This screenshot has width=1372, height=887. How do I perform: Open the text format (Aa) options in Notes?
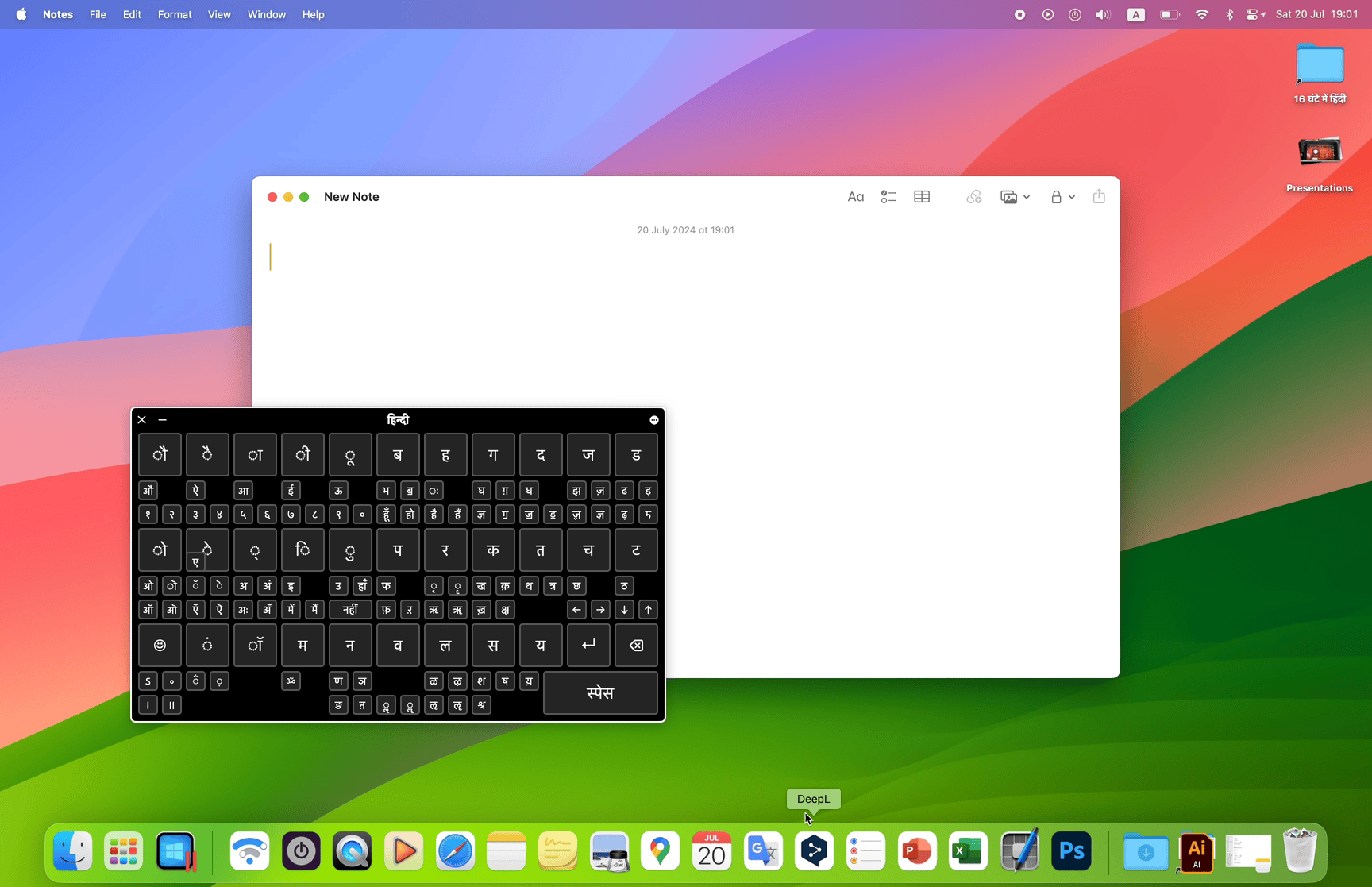pyautogui.click(x=855, y=197)
